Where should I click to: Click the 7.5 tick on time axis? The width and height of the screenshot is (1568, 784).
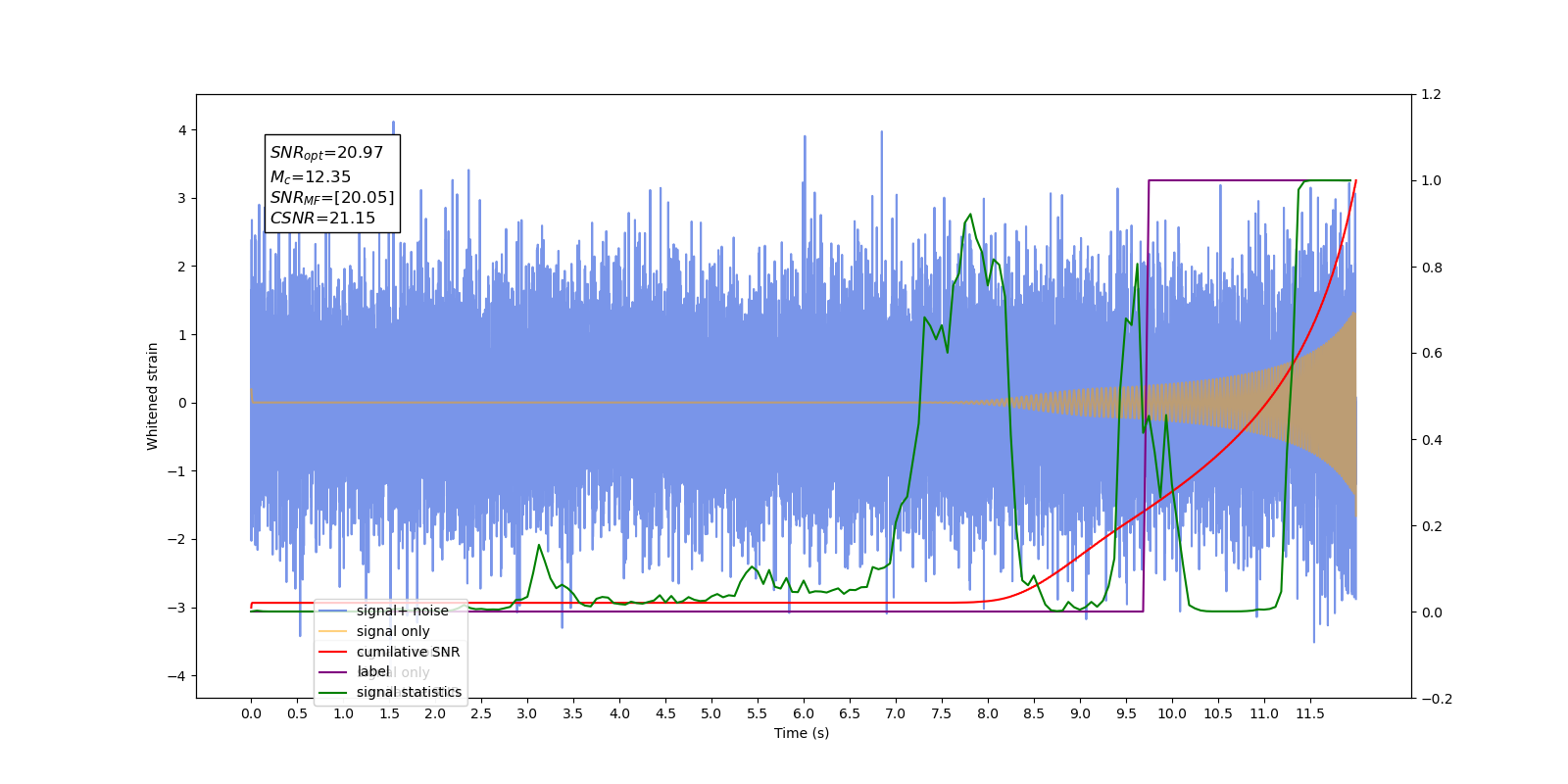(x=941, y=713)
